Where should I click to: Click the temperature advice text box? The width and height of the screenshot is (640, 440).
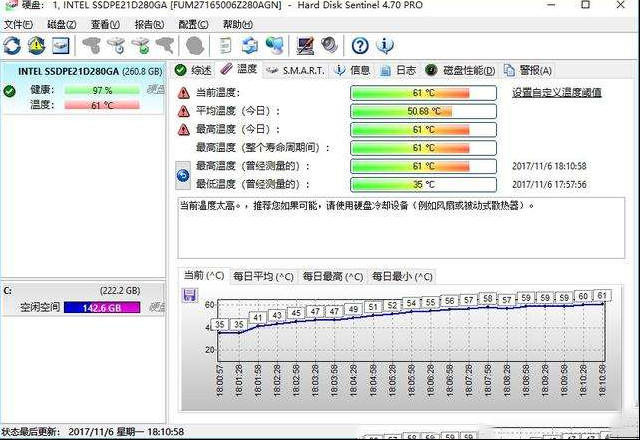(x=401, y=228)
